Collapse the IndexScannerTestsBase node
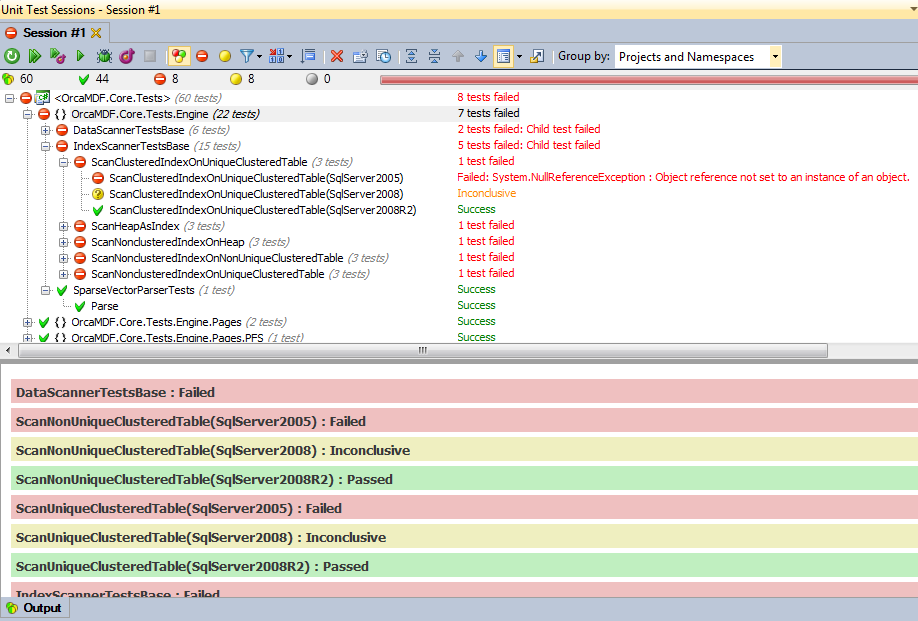Image resolution: width=918 pixels, height=621 pixels. [46, 146]
